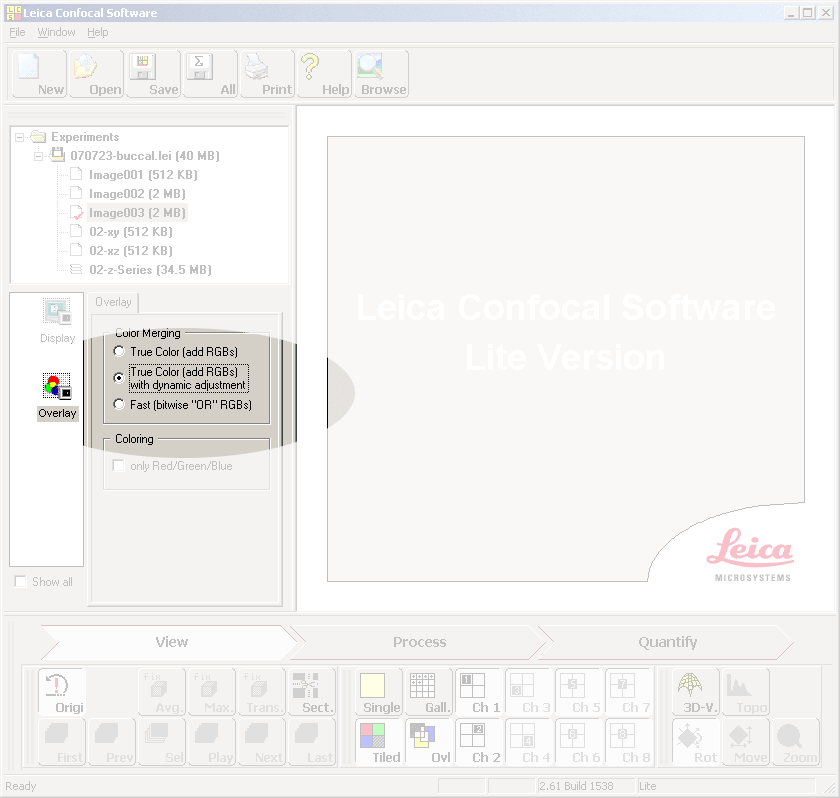This screenshot has width=840, height=798.
Task: Restore original view with Origi button
Action: pyautogui.click(x=62, y=692)
